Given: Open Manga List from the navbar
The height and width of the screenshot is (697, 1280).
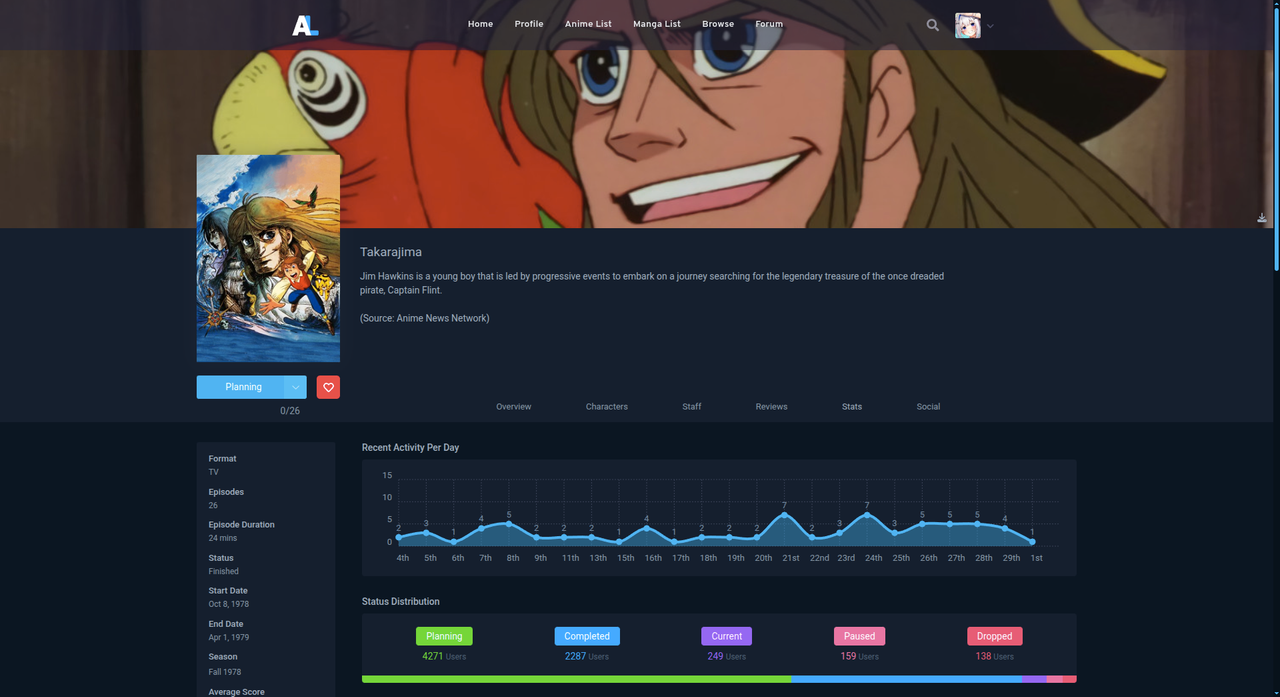Looking at the screenshot, I should (657, 24).
